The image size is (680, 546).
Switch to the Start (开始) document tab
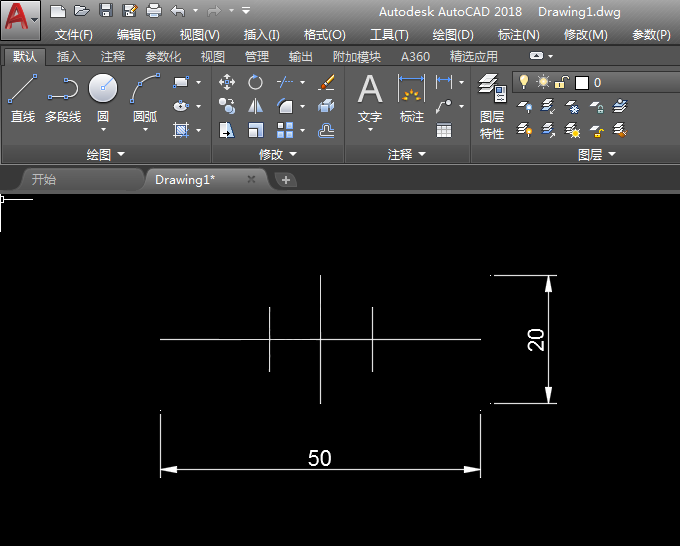click(x=44, y=180)
